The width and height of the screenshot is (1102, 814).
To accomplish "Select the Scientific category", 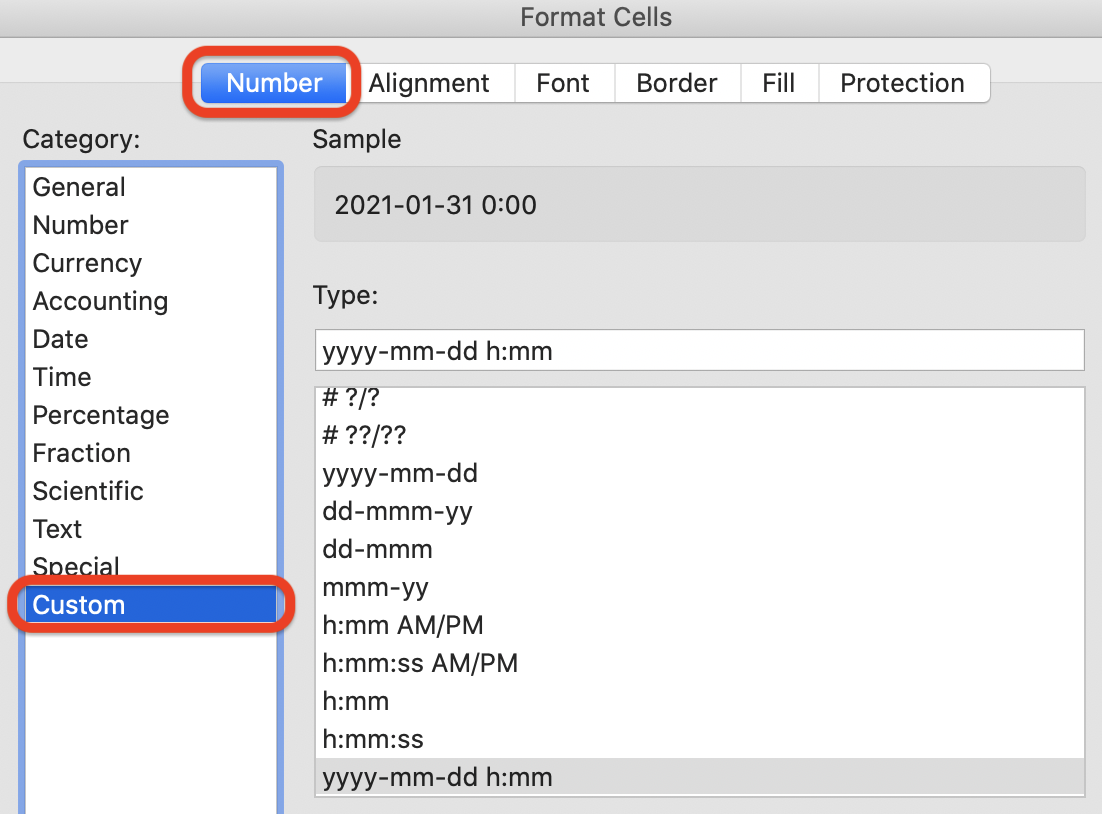I will 88,491.
